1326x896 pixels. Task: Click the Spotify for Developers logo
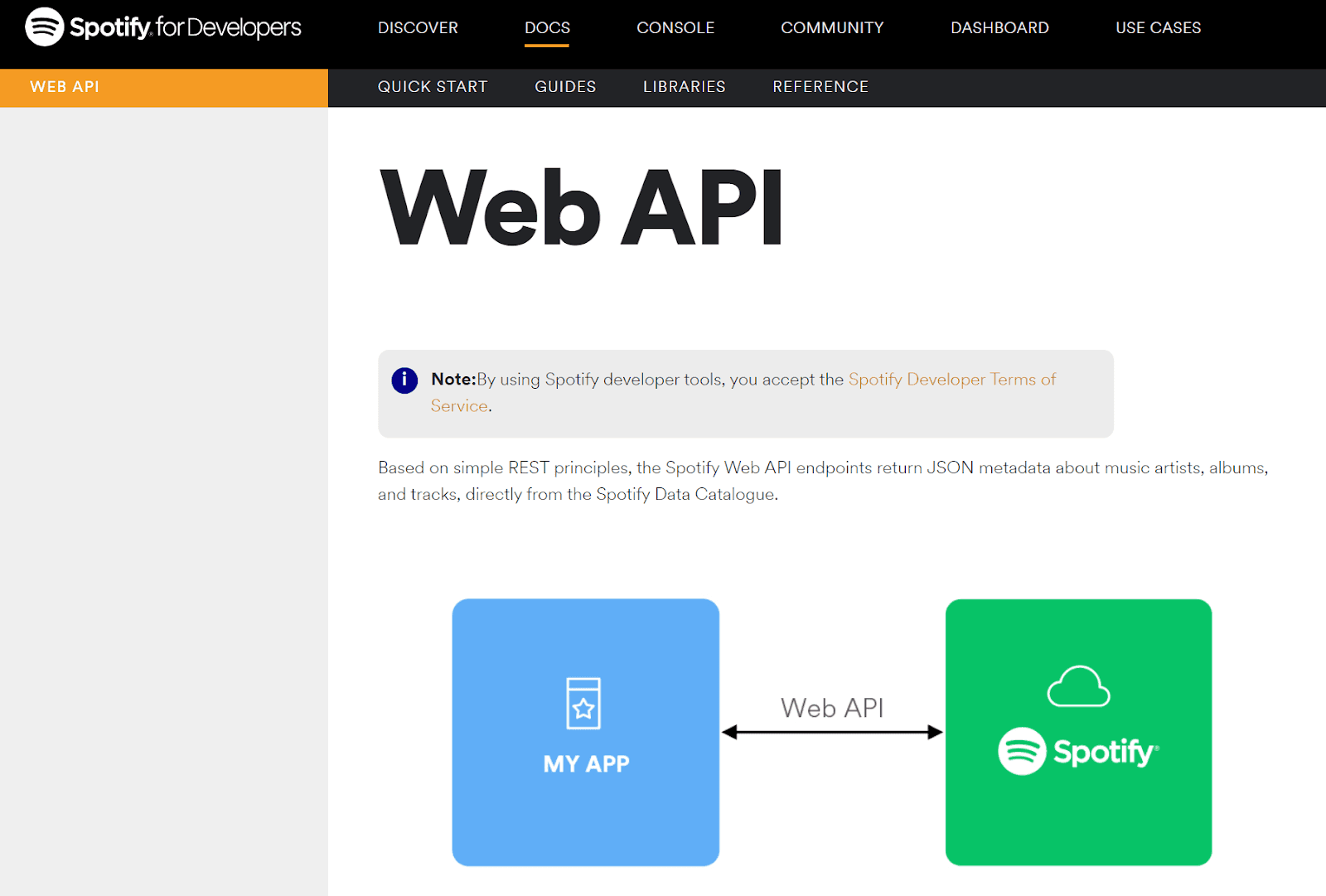[x=162, y=27]
